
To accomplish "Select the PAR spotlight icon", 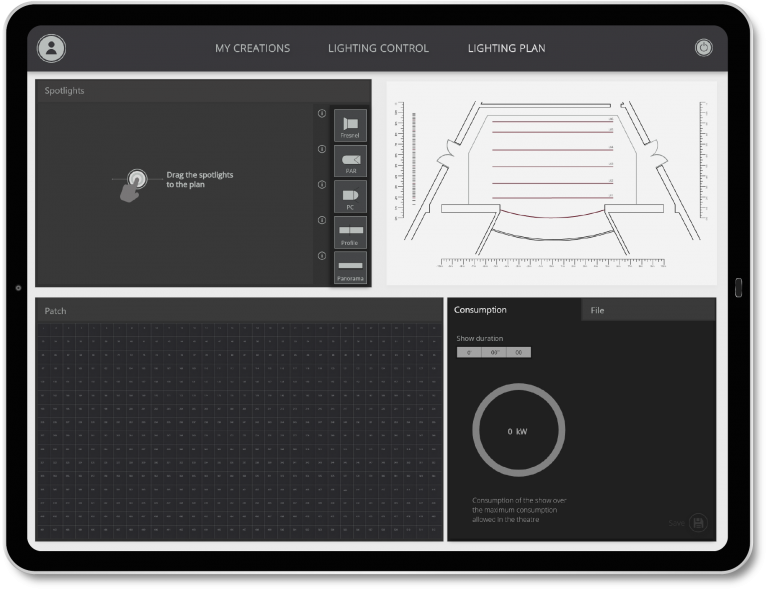I will [350, 160].
